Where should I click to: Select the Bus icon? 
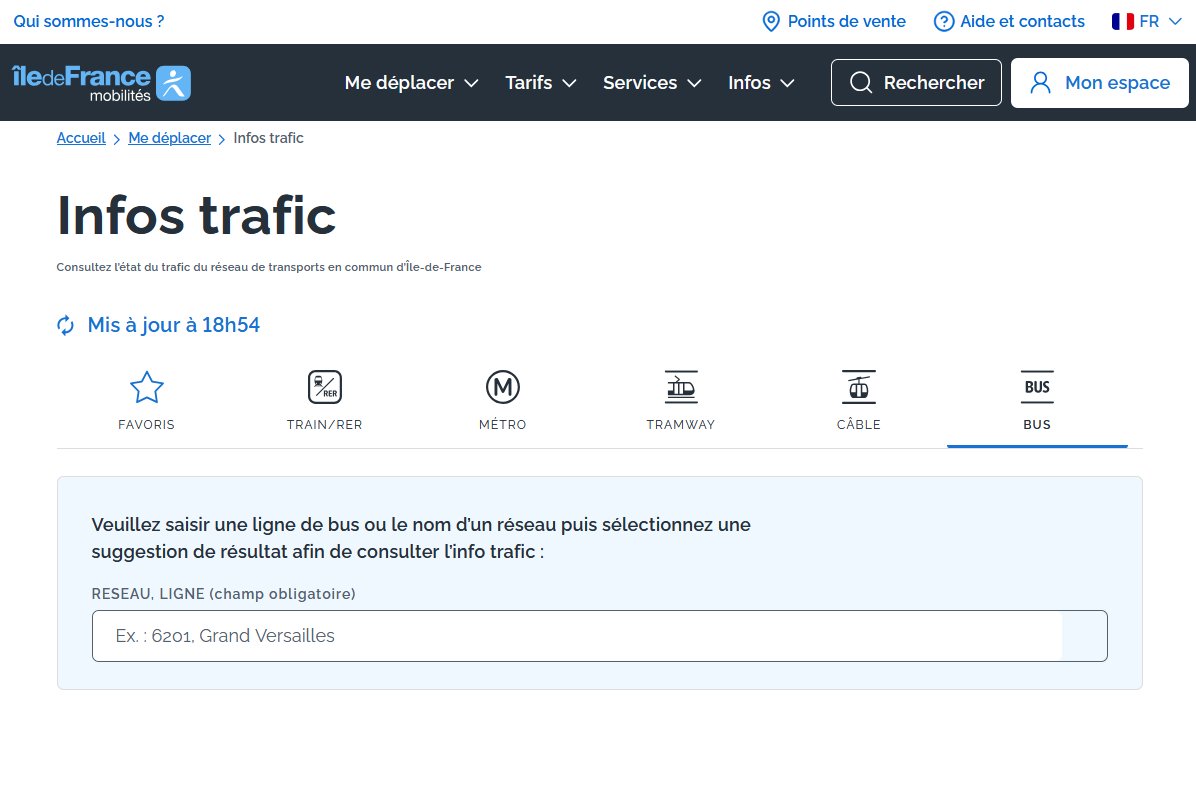point(1037,387)
